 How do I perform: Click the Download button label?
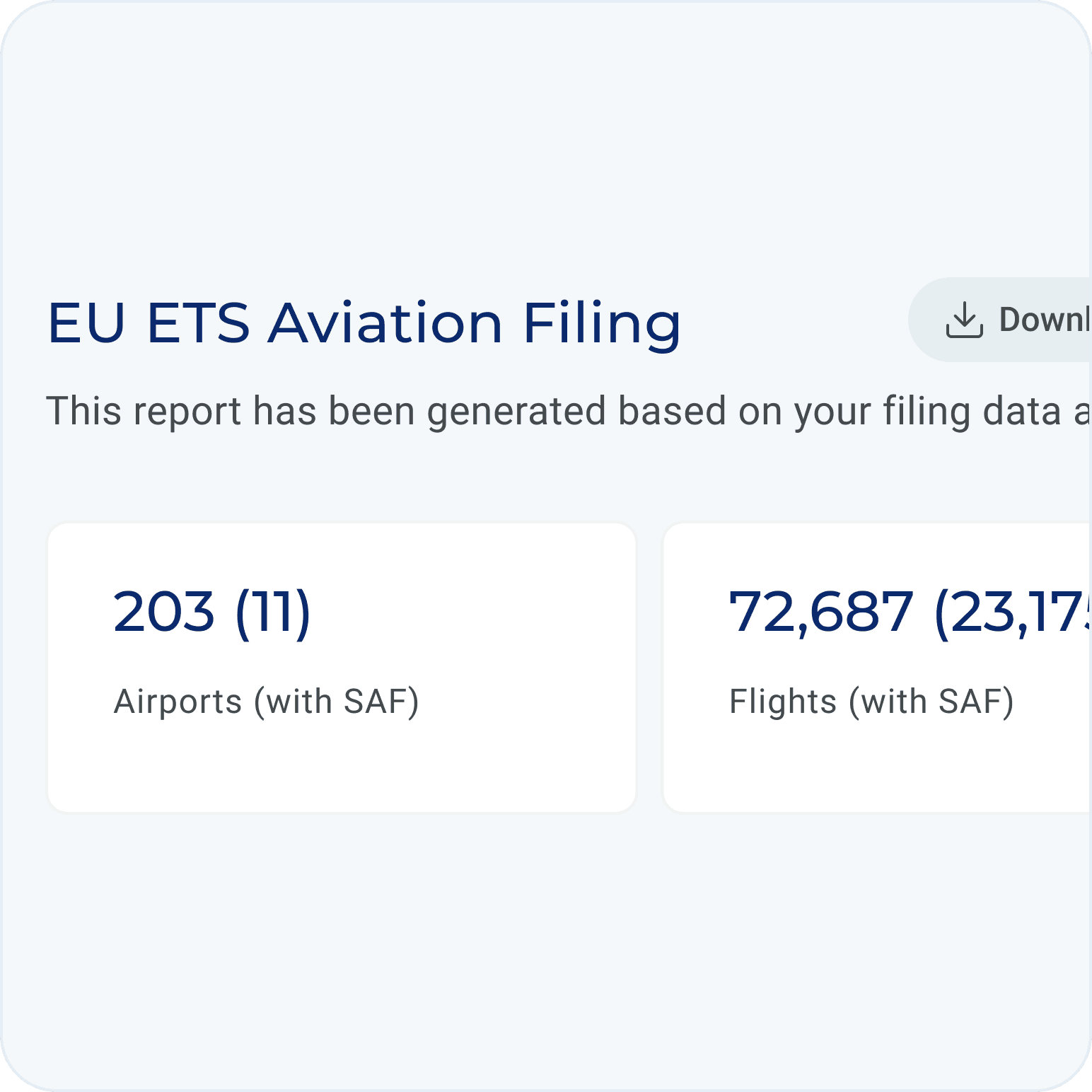(1045, 320)
